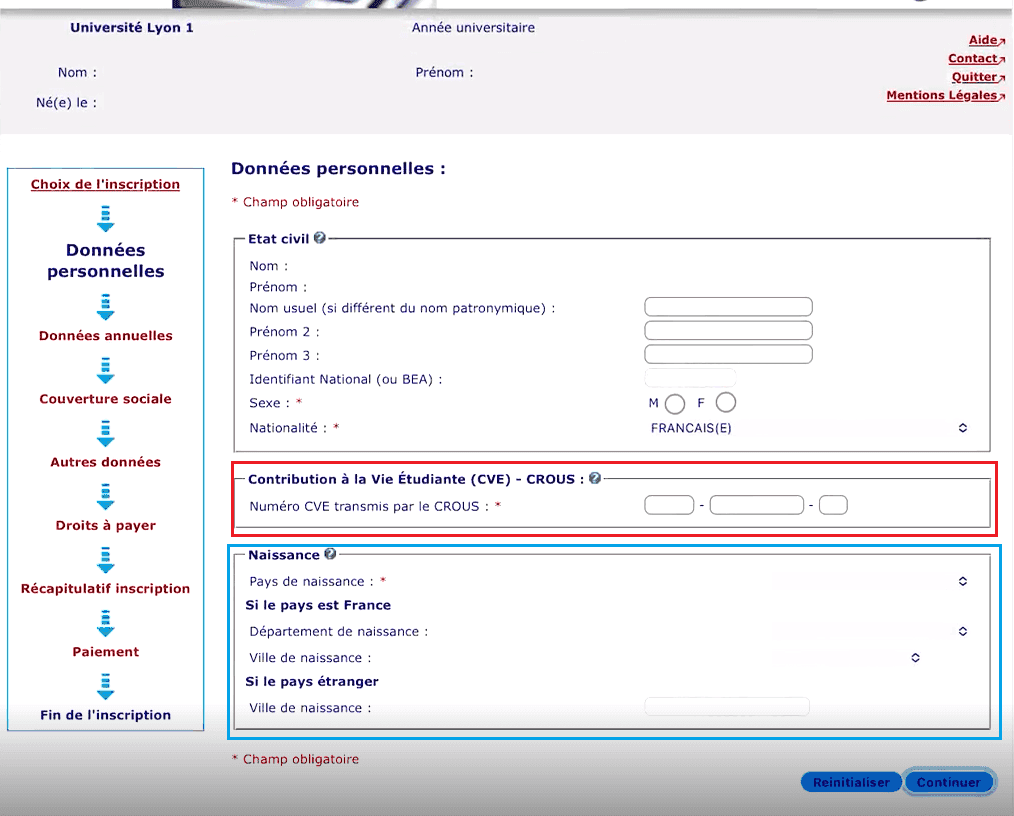This screenshot has width=1014, height=816.
Task: Open the Récapitulatif inscription step
Action: click(105, 588)
